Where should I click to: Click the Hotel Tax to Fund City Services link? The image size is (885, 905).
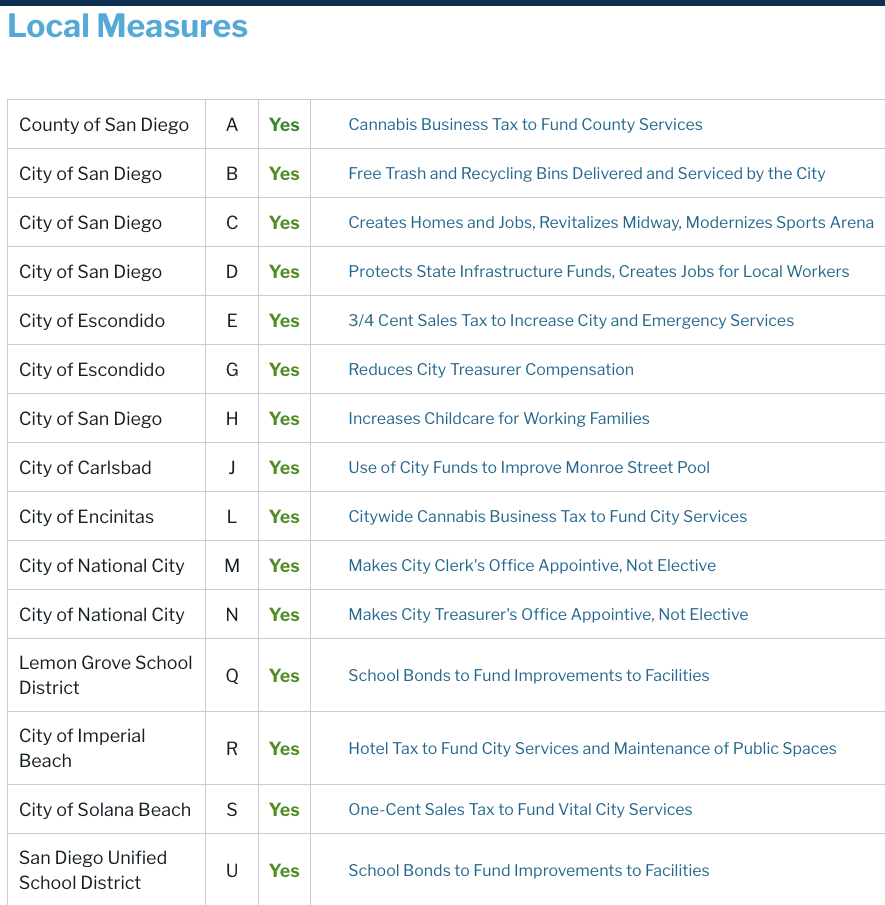click(x=592, y=749)
